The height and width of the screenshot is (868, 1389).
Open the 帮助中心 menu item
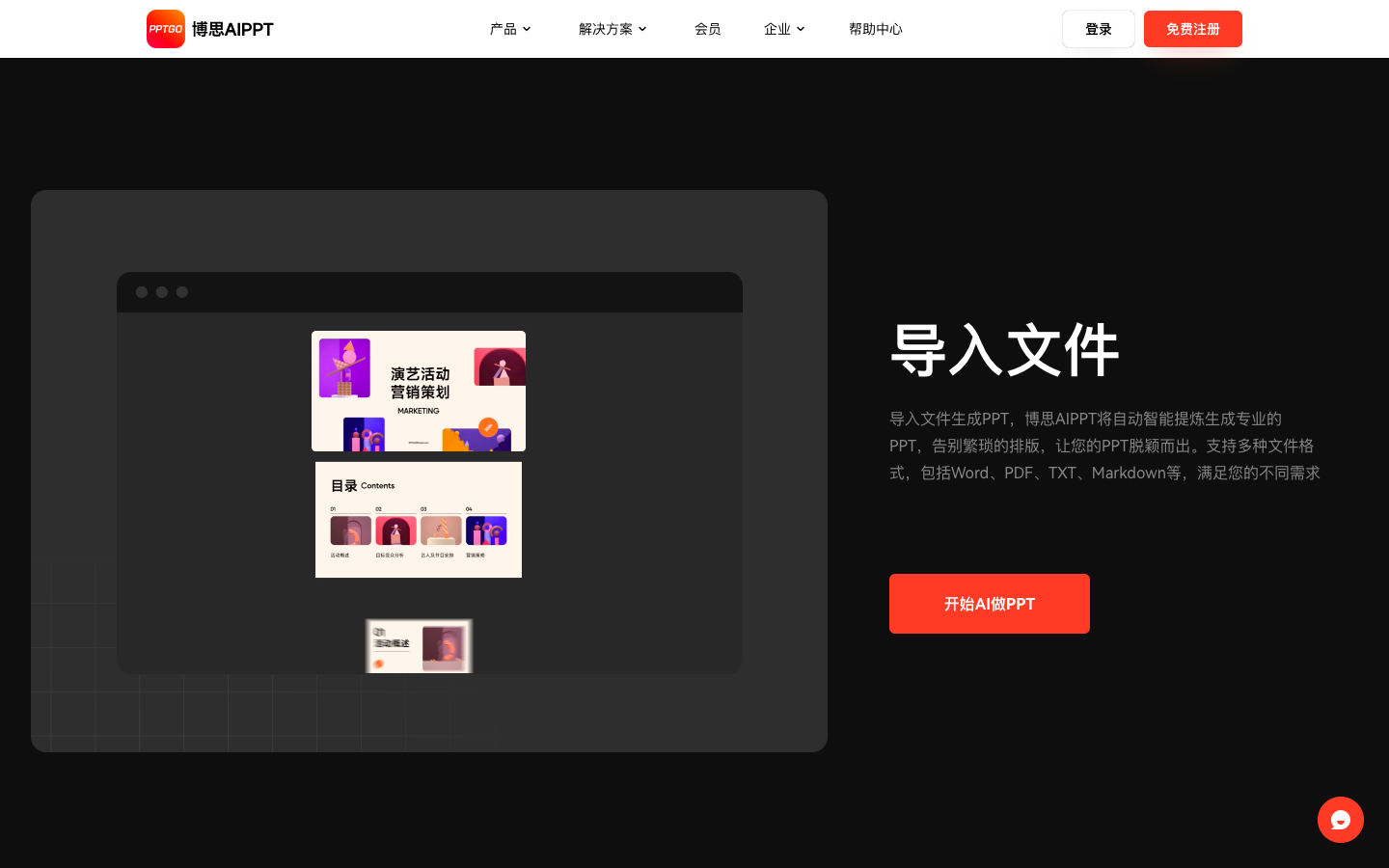click(875, 29)
